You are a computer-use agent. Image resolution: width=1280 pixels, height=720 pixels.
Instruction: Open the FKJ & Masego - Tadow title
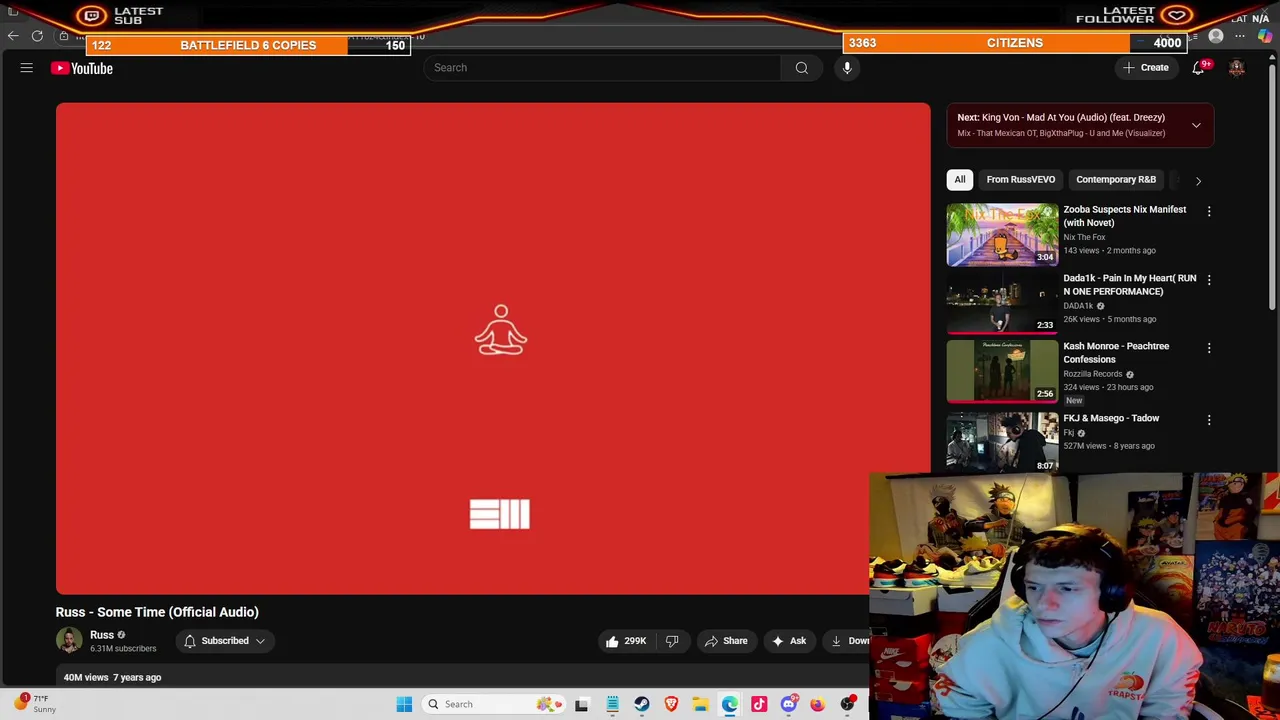point(1111,418)
